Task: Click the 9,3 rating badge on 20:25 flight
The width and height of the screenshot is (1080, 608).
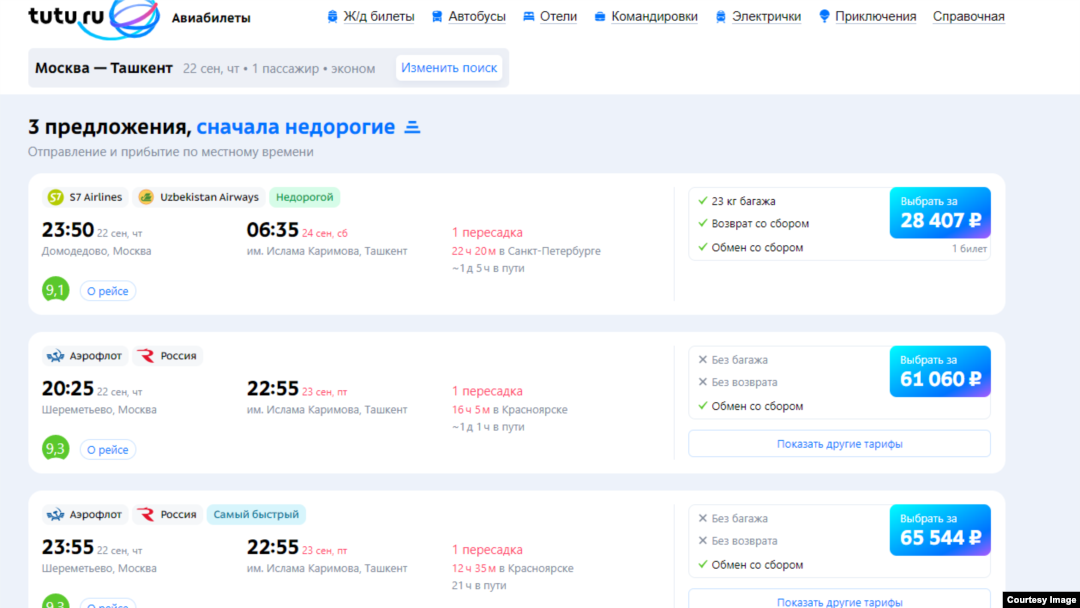Action: 55,448
